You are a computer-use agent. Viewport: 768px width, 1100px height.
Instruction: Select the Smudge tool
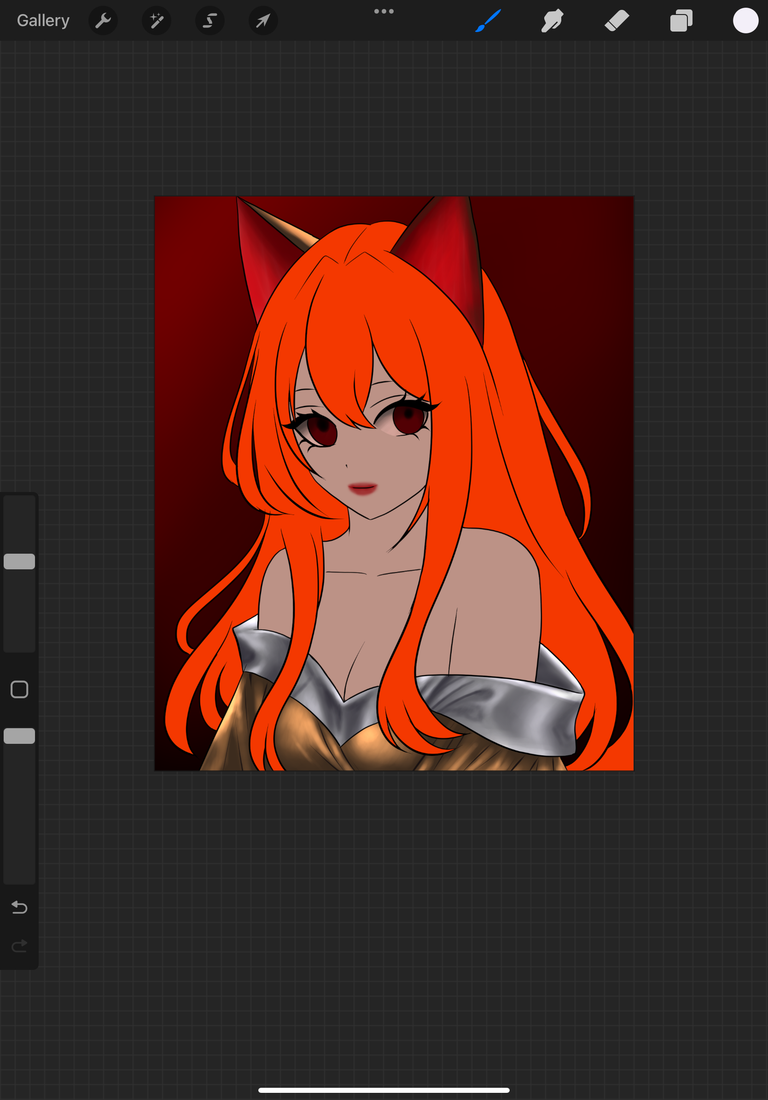click(x=553, y=21)
